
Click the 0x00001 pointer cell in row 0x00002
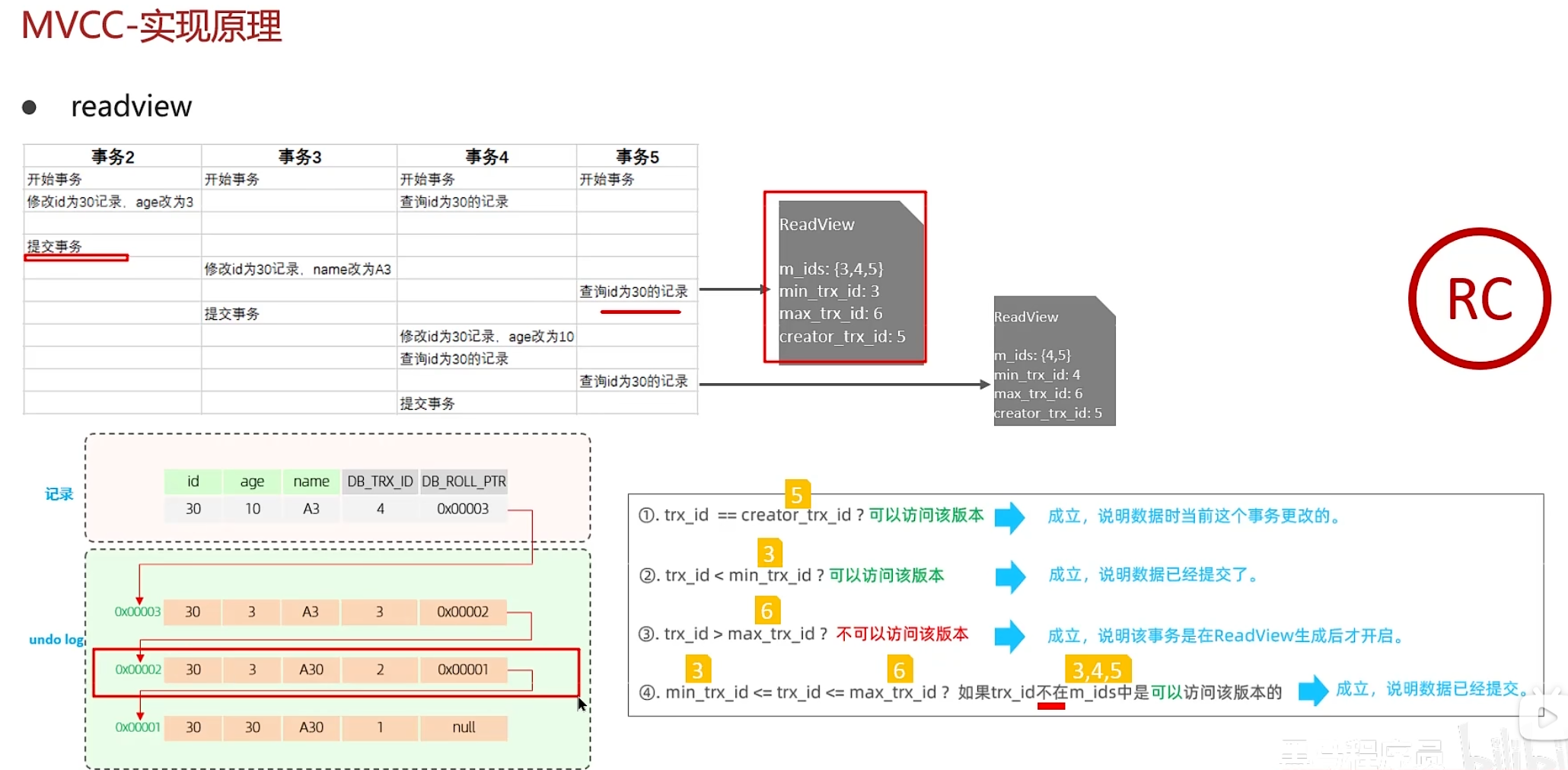point(463,669)
